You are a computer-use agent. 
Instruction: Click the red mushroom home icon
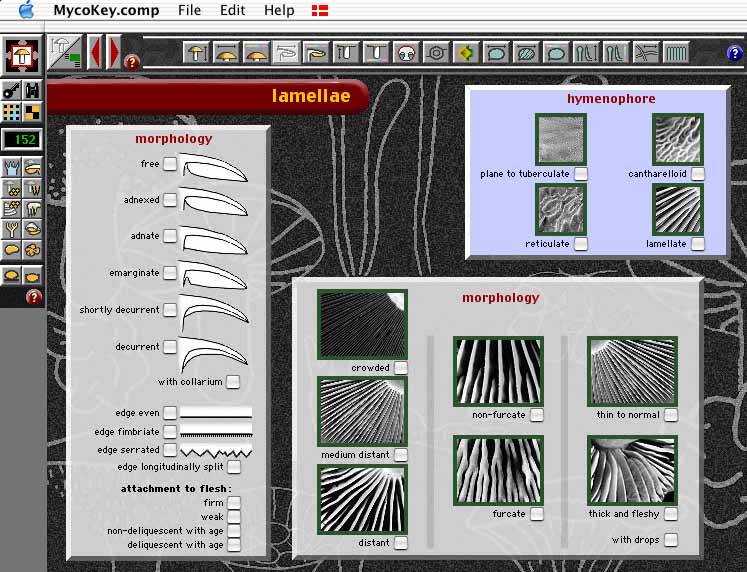click(x=22, y=55)
